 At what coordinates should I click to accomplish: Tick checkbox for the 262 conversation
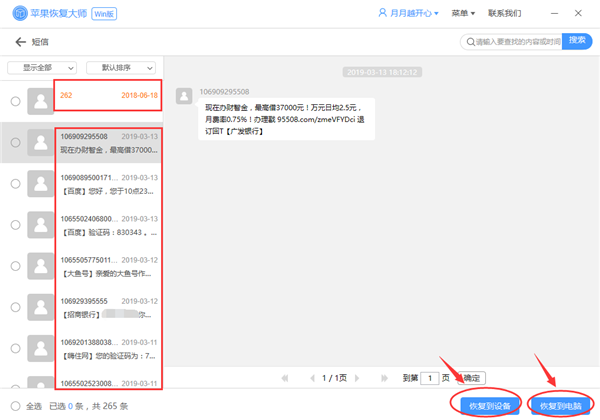pyautogui.click(x=15, y=100)
